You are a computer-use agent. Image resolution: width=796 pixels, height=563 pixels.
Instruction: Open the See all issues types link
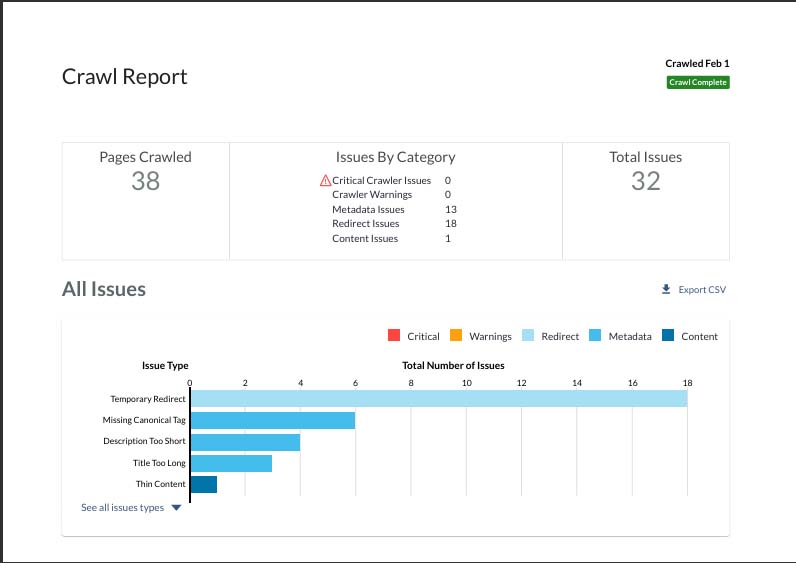click(x=122, y=508)
